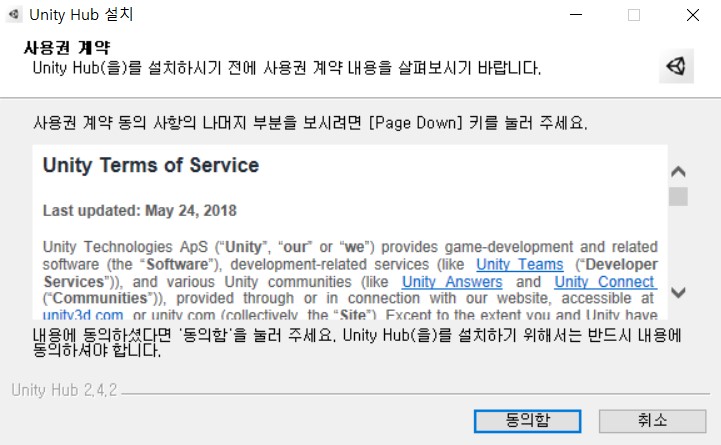Click the 'Unity Terms of Service' heading
The width and height of the screenshot is (721, 445).
(151, 165)
